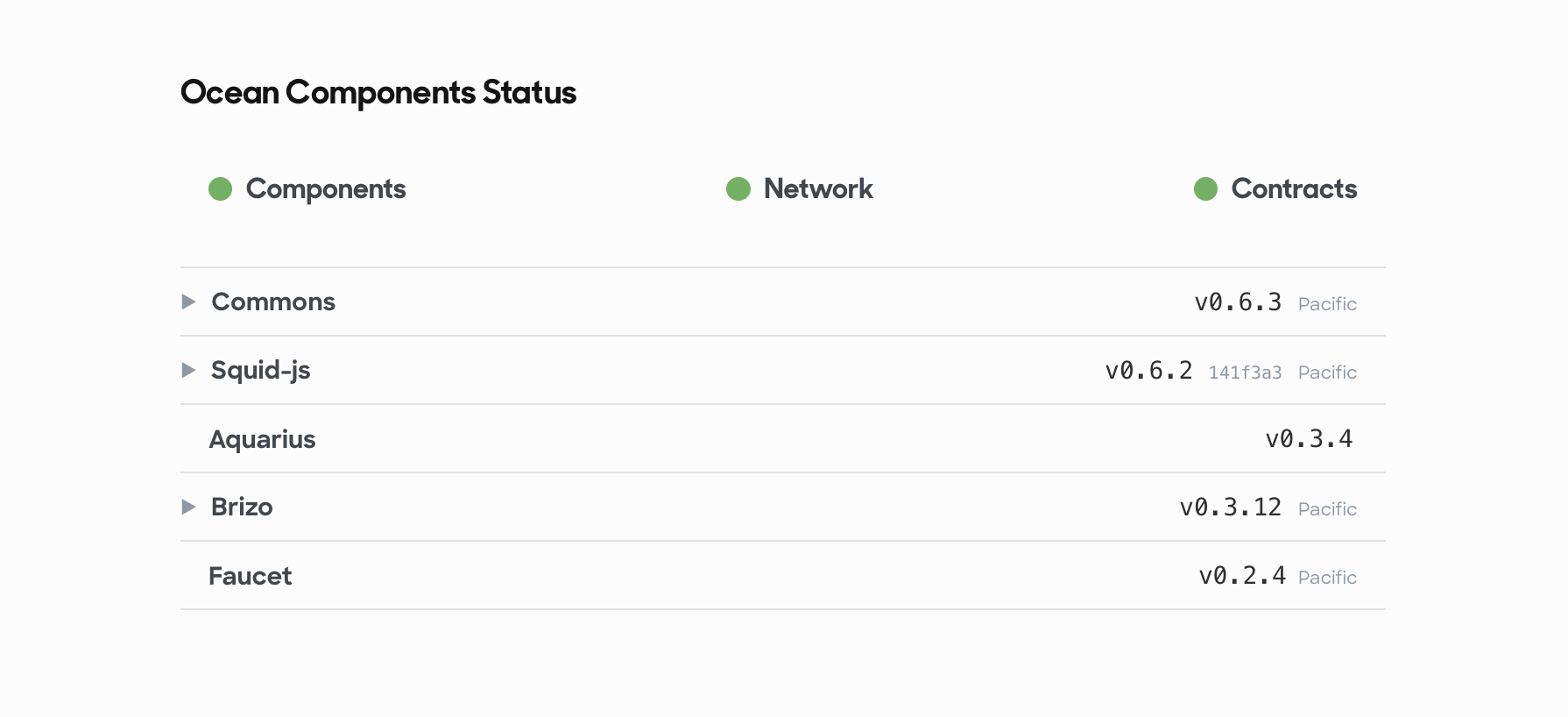The image size is (1568, 717).
Task: Select the Components status label
Action: coord(326,189)
